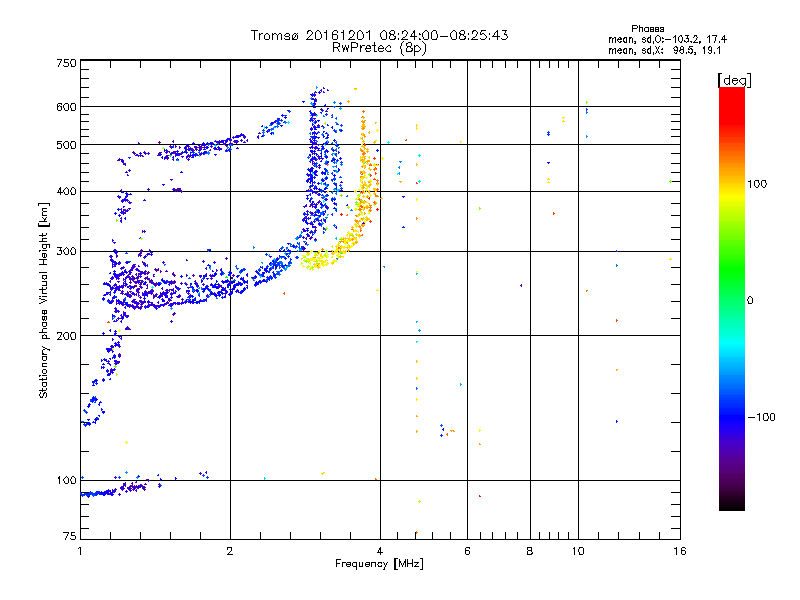800x600 pixels.
Task: Click the x-axis title 'Frequency [MHz]'
Action: pyautogui.click(x=379, y=563)
